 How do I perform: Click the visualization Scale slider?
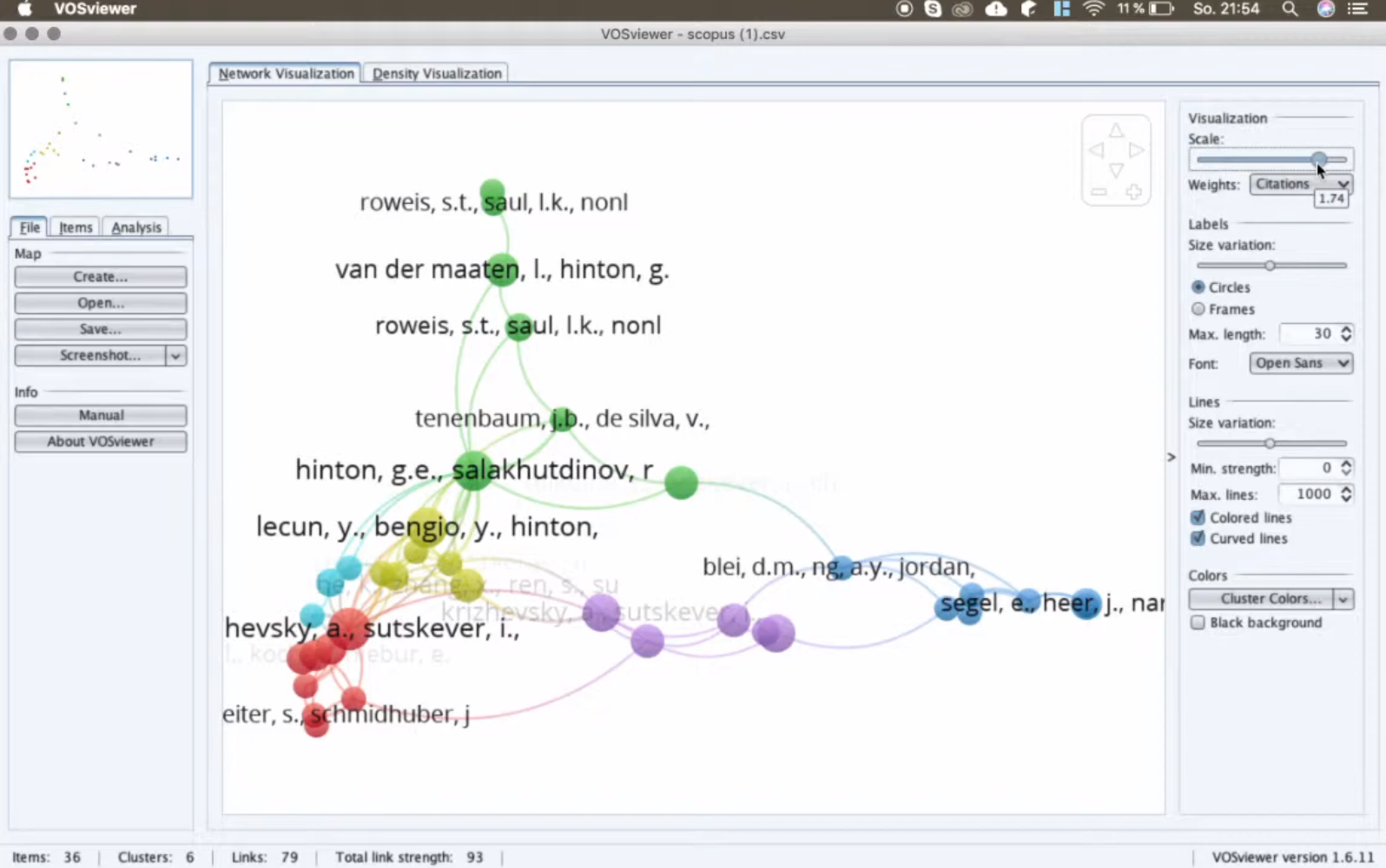1271,160
